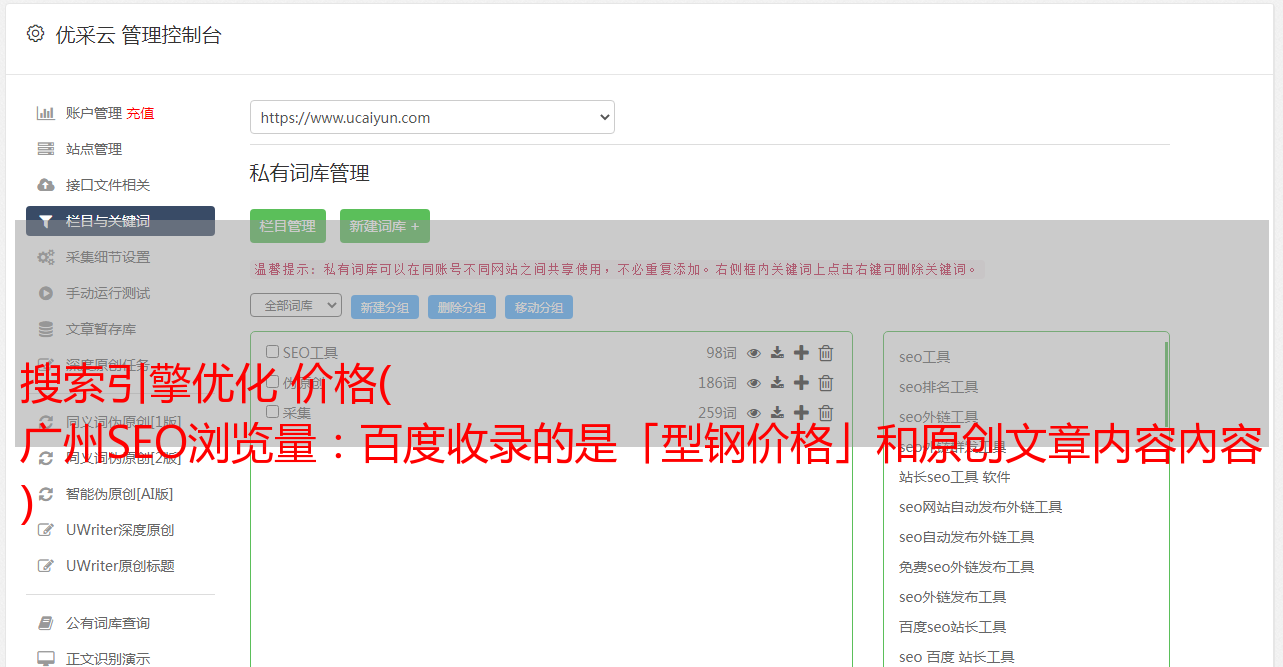Select keyword "seo外链工具" in the list
The height and width of the screenshot is (667, 1283).
(x=938, y=417)
